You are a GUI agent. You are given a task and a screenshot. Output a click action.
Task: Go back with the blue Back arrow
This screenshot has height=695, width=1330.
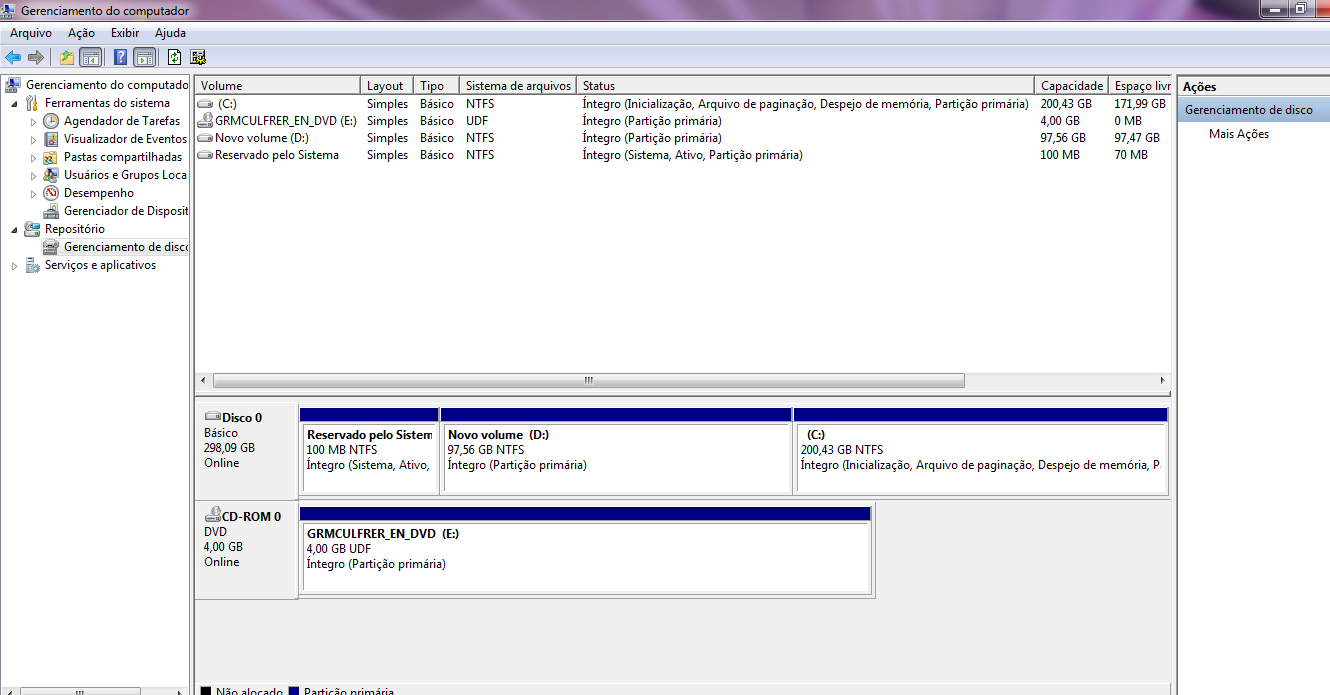[x=13, y=57]
